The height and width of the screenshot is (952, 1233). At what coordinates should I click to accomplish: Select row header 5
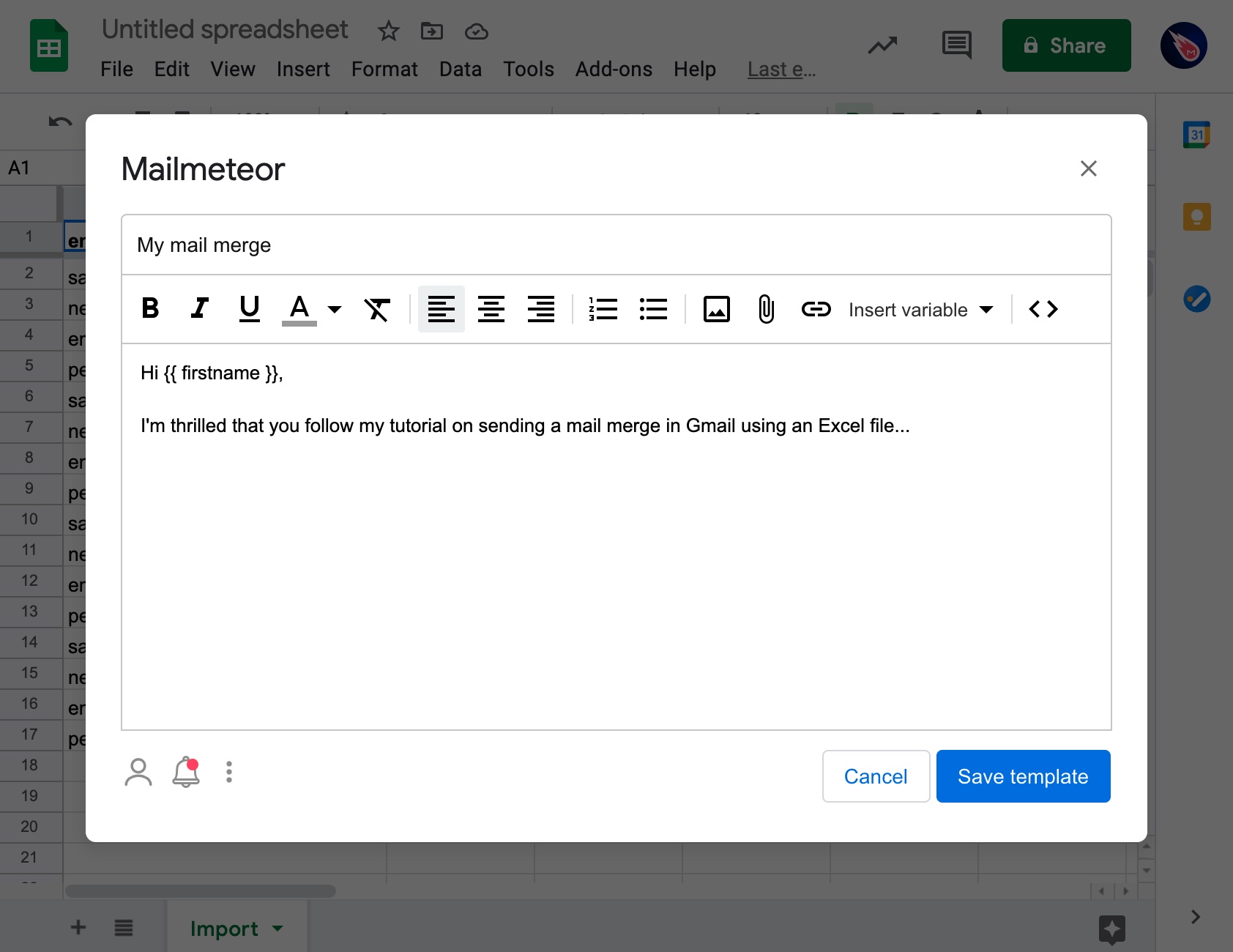pos(29,365)
